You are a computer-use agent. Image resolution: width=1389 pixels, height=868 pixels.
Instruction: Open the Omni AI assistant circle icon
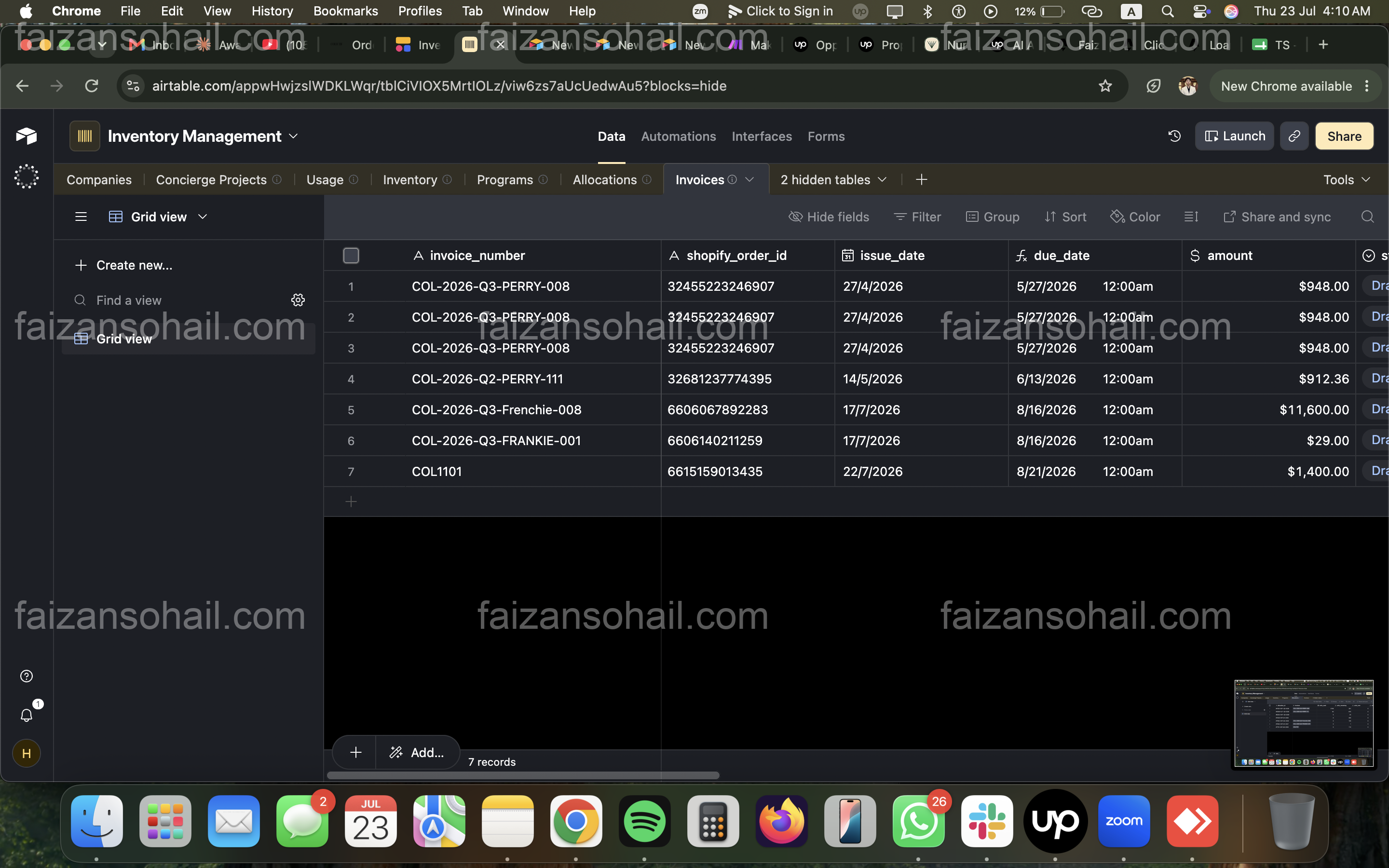point(27,176)
